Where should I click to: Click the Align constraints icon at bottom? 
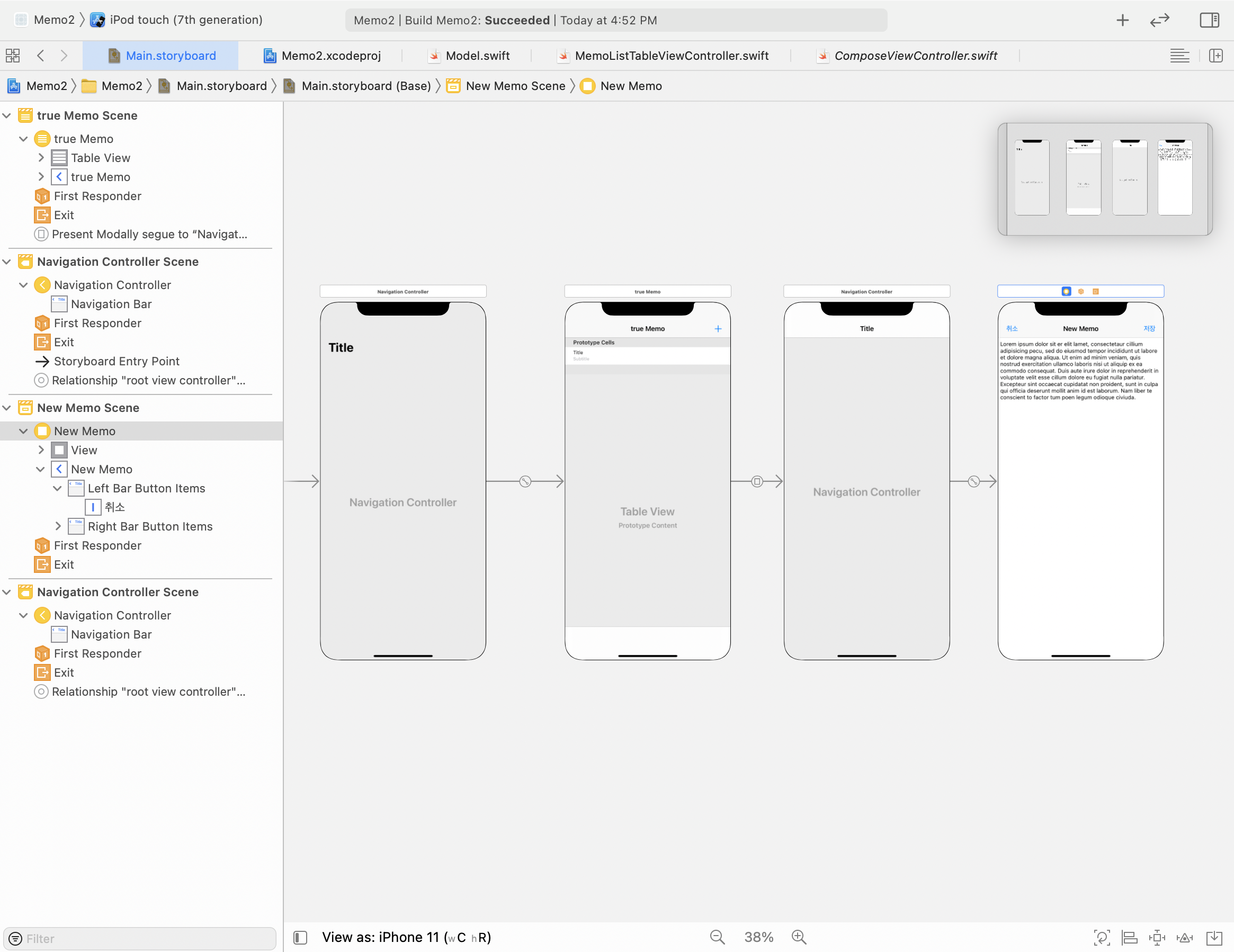coord(1129,937)
